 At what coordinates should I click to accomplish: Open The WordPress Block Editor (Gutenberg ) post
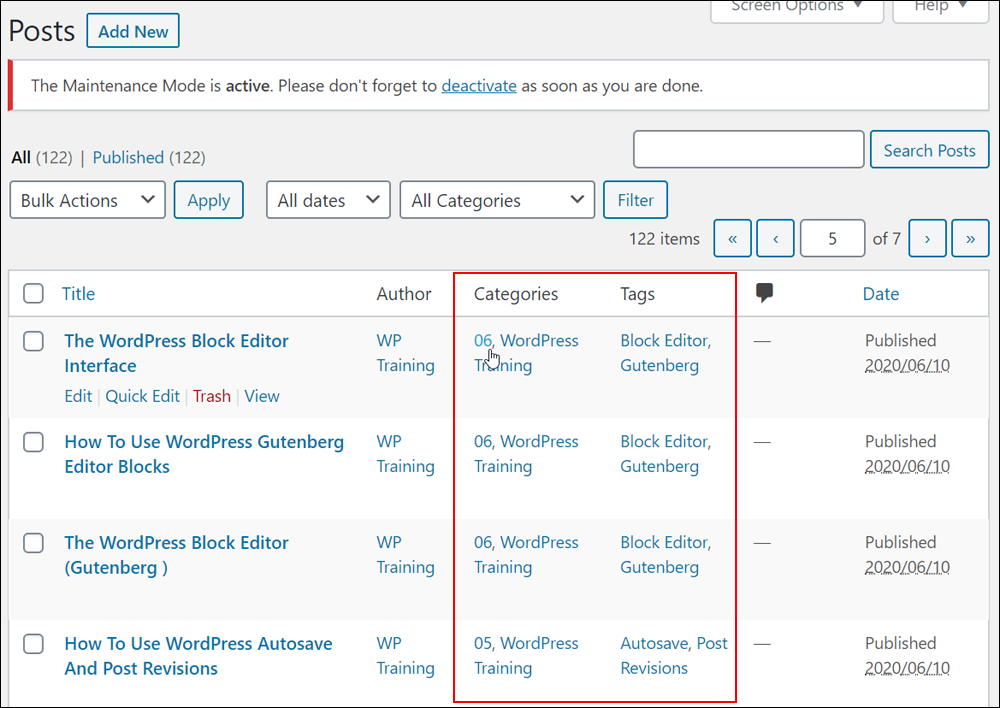[x=176, y=555]
